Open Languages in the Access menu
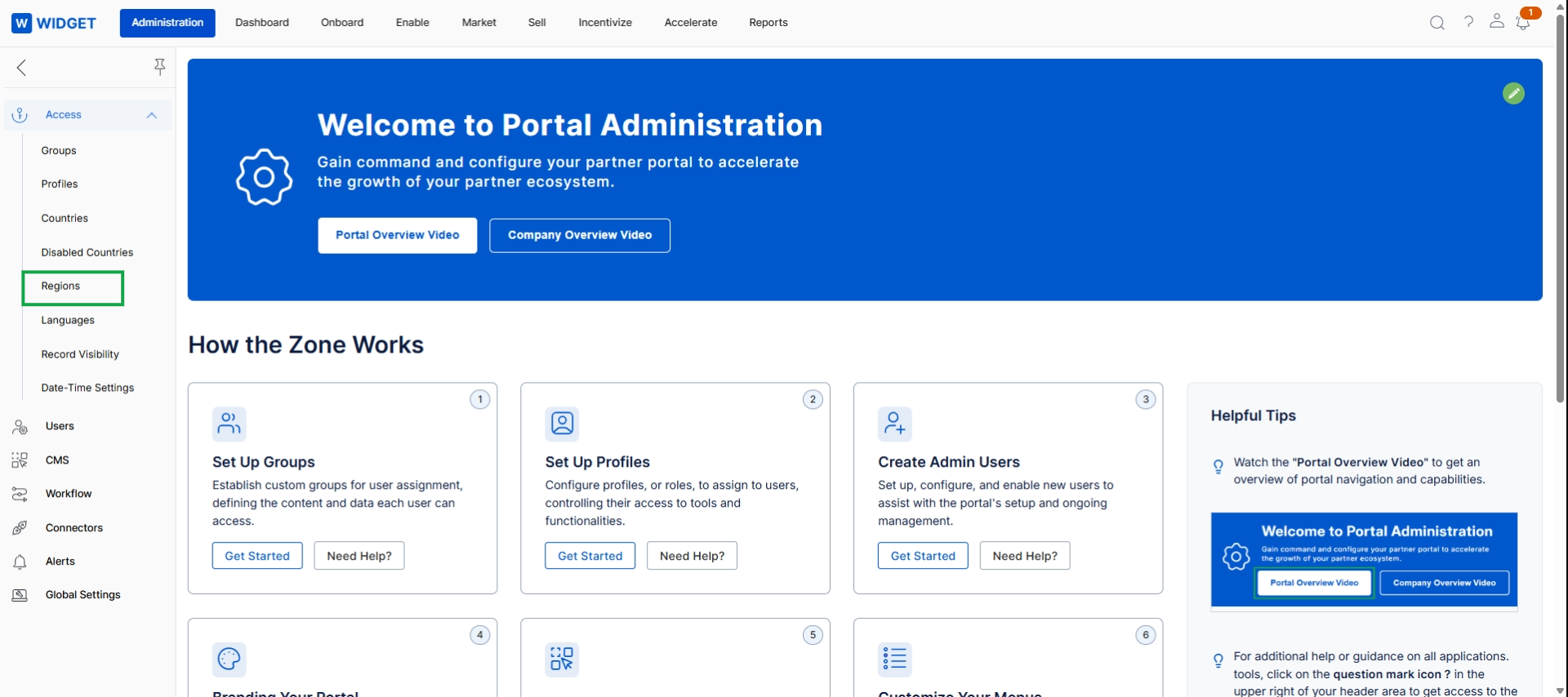1568x697 pixels. [68, 321]
